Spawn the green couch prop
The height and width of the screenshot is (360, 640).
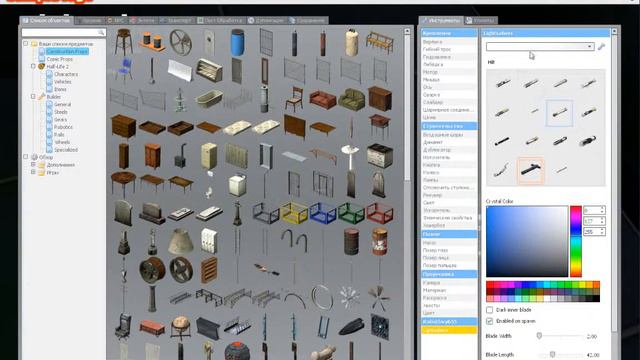click(x=351, y=99)
